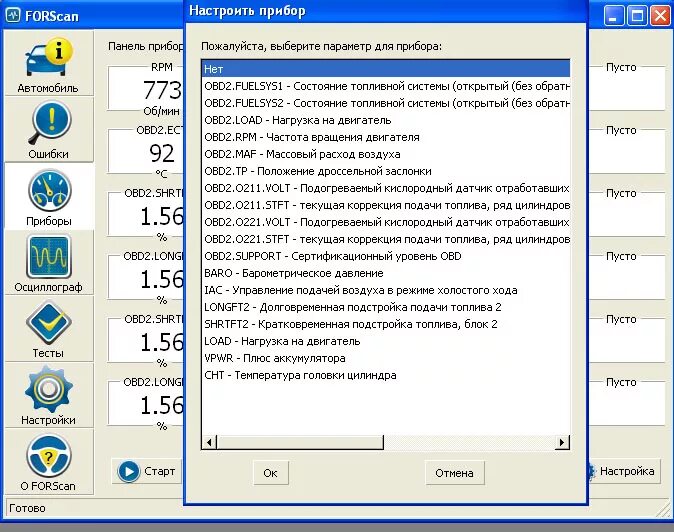Maximize the FORScan window
This screenshot has width=674, height=532.
637,16
